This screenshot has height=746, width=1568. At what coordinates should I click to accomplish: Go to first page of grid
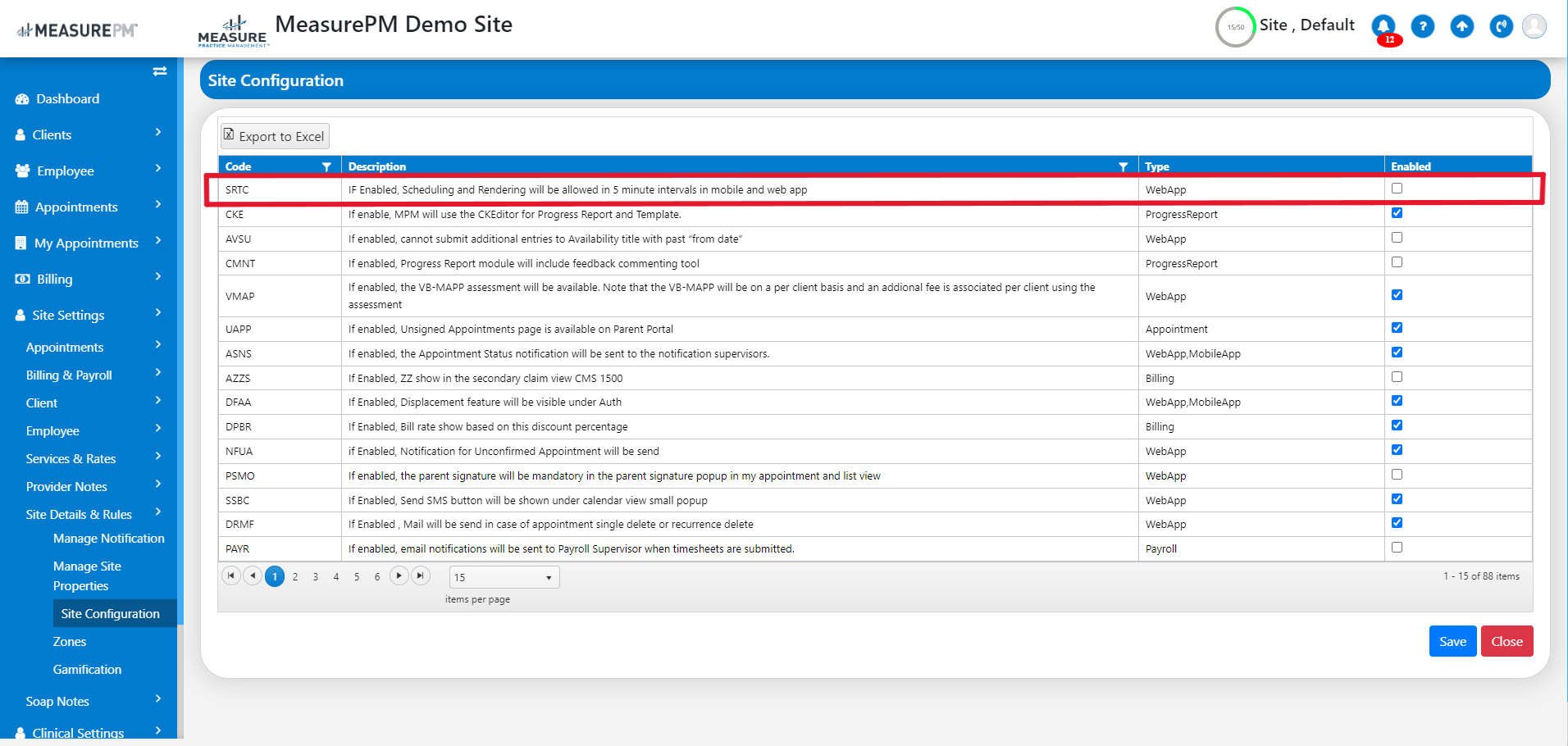(231, 575)
